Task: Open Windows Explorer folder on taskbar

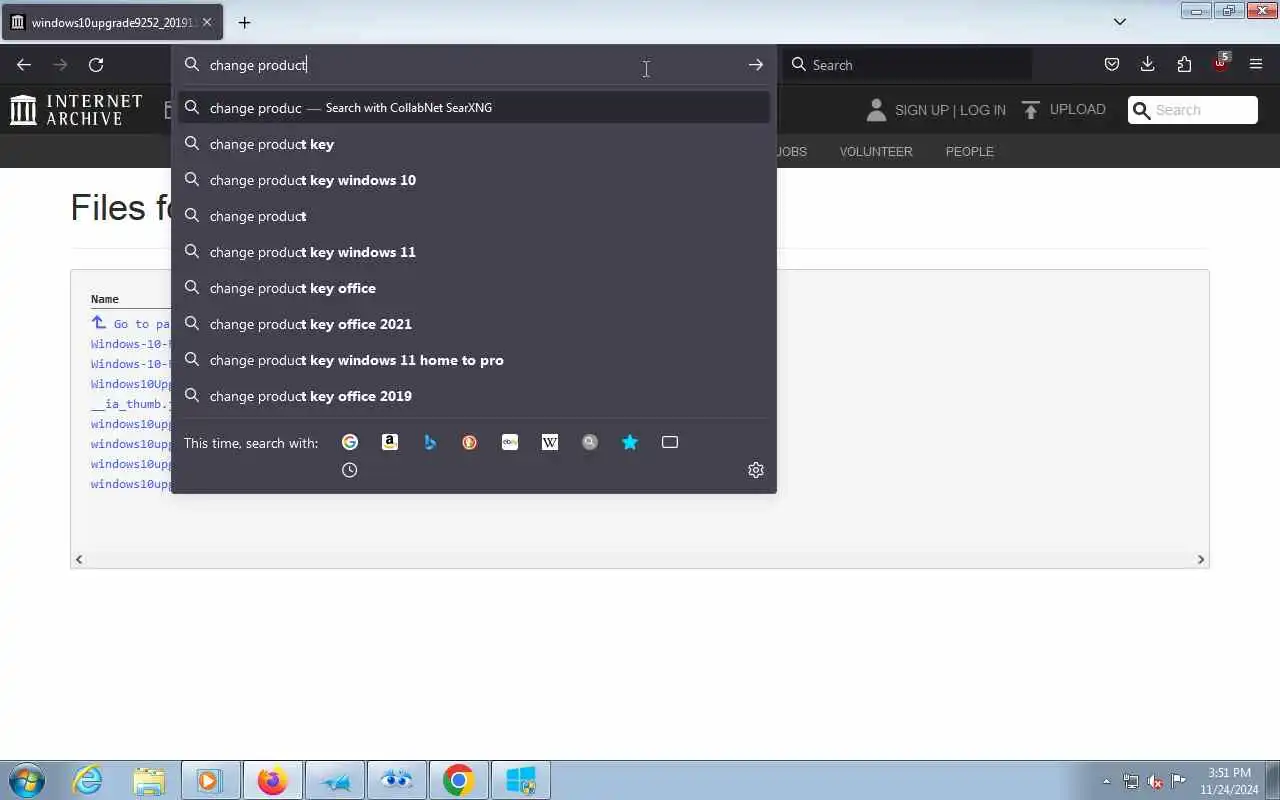Action: 149,780
